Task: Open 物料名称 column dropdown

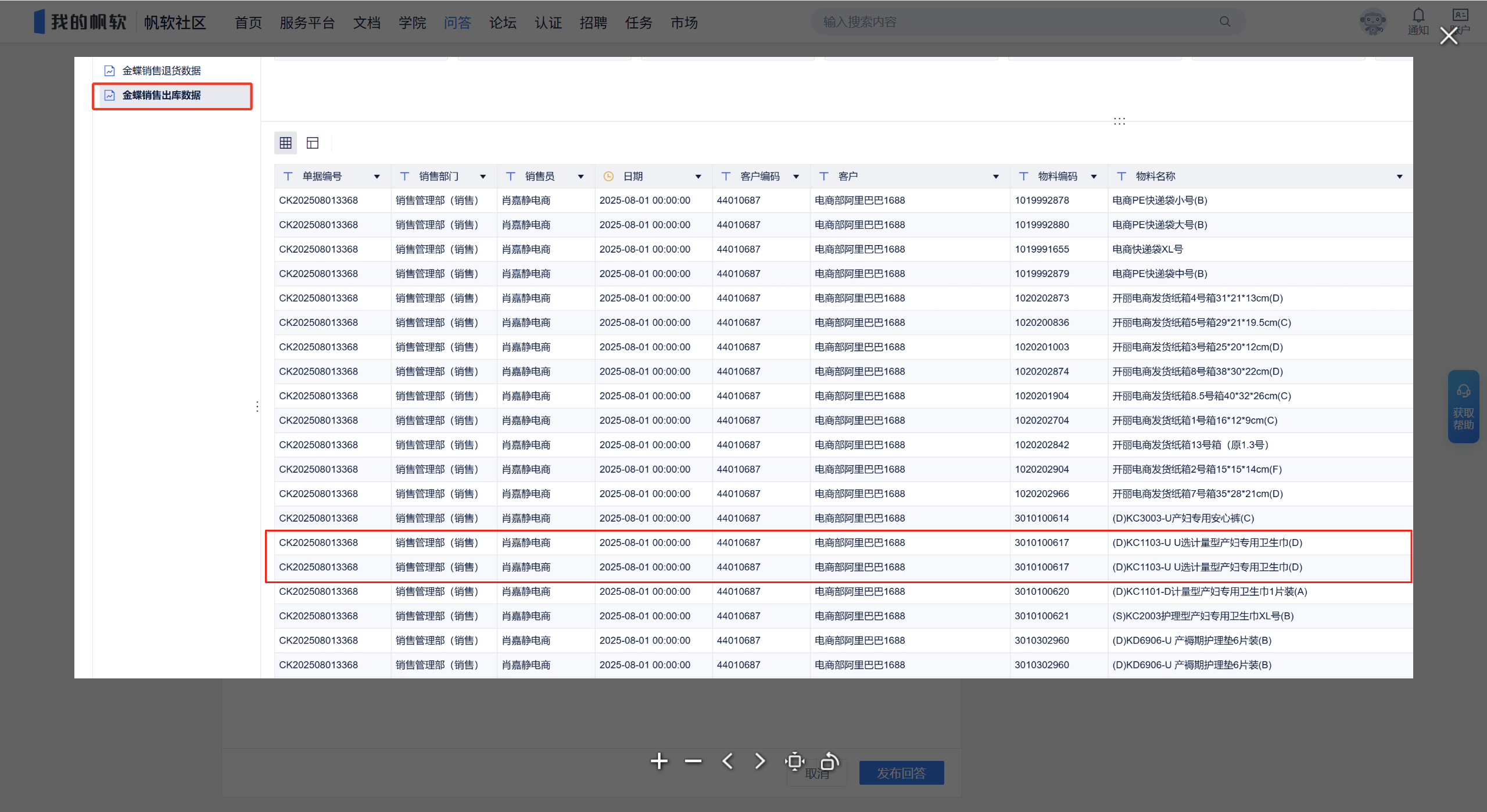Action: point(1400,177)
